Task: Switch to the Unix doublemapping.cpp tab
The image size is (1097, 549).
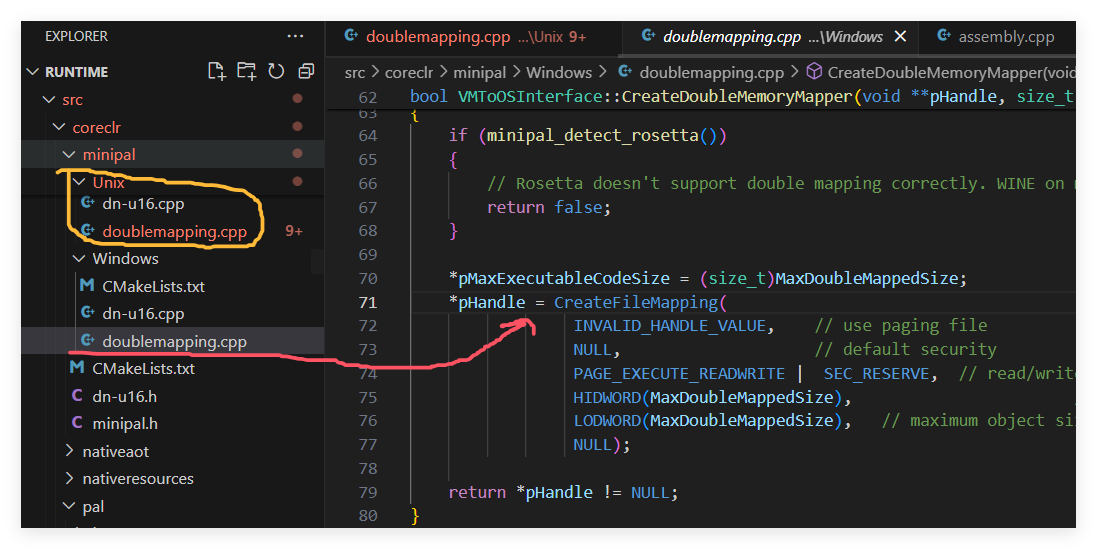Action: point(465,37)
